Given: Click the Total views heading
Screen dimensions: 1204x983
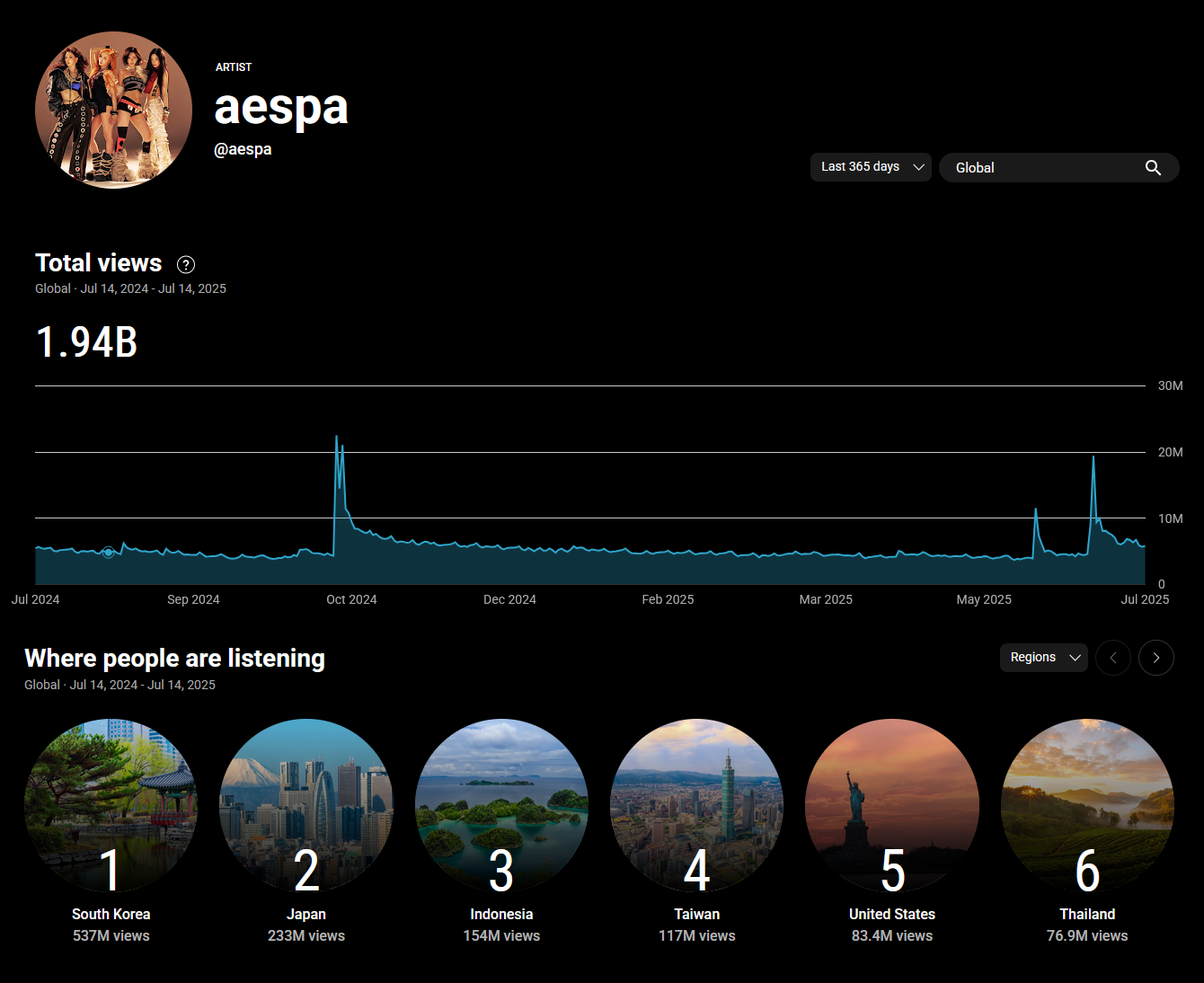Looking at the screenshot, I should coord(99,263).
